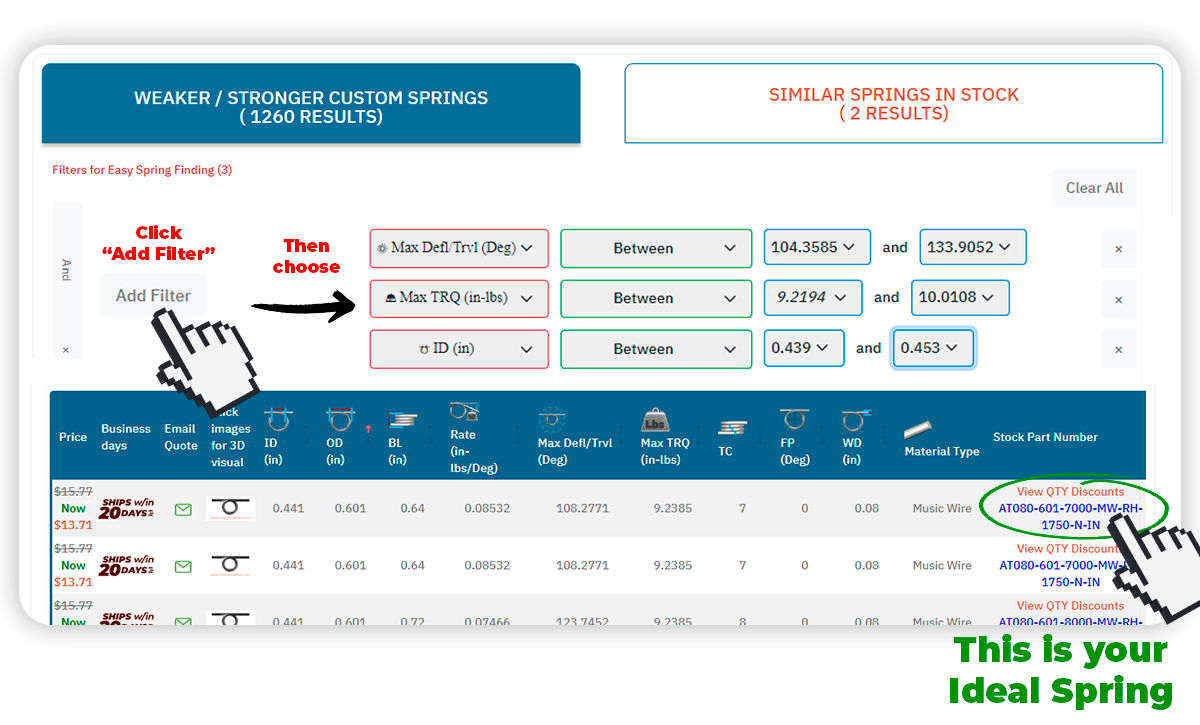Click the Lbs weight icon above Max TRQ

point(656,419)
